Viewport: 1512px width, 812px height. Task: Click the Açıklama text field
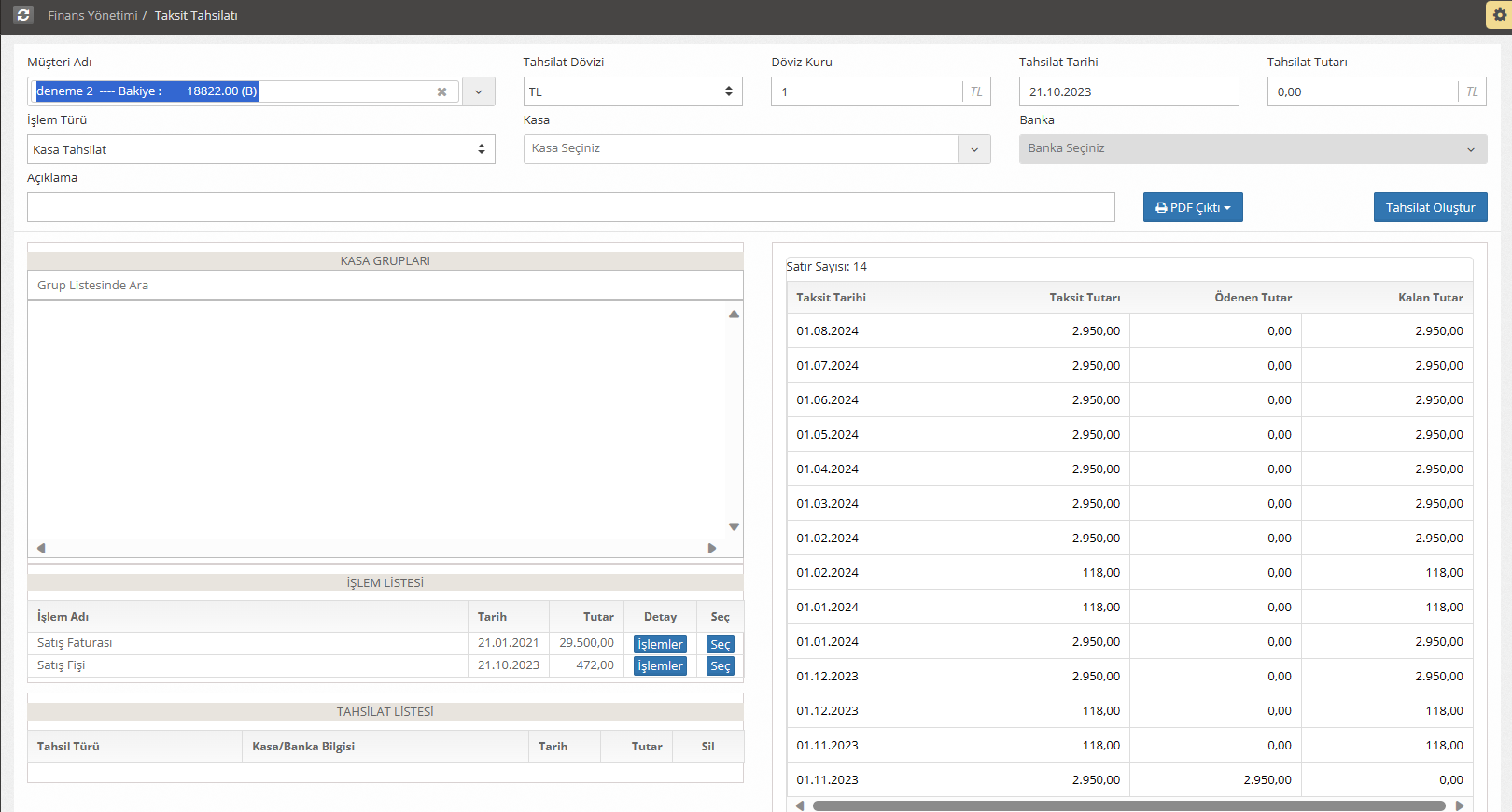click(570, 207)
